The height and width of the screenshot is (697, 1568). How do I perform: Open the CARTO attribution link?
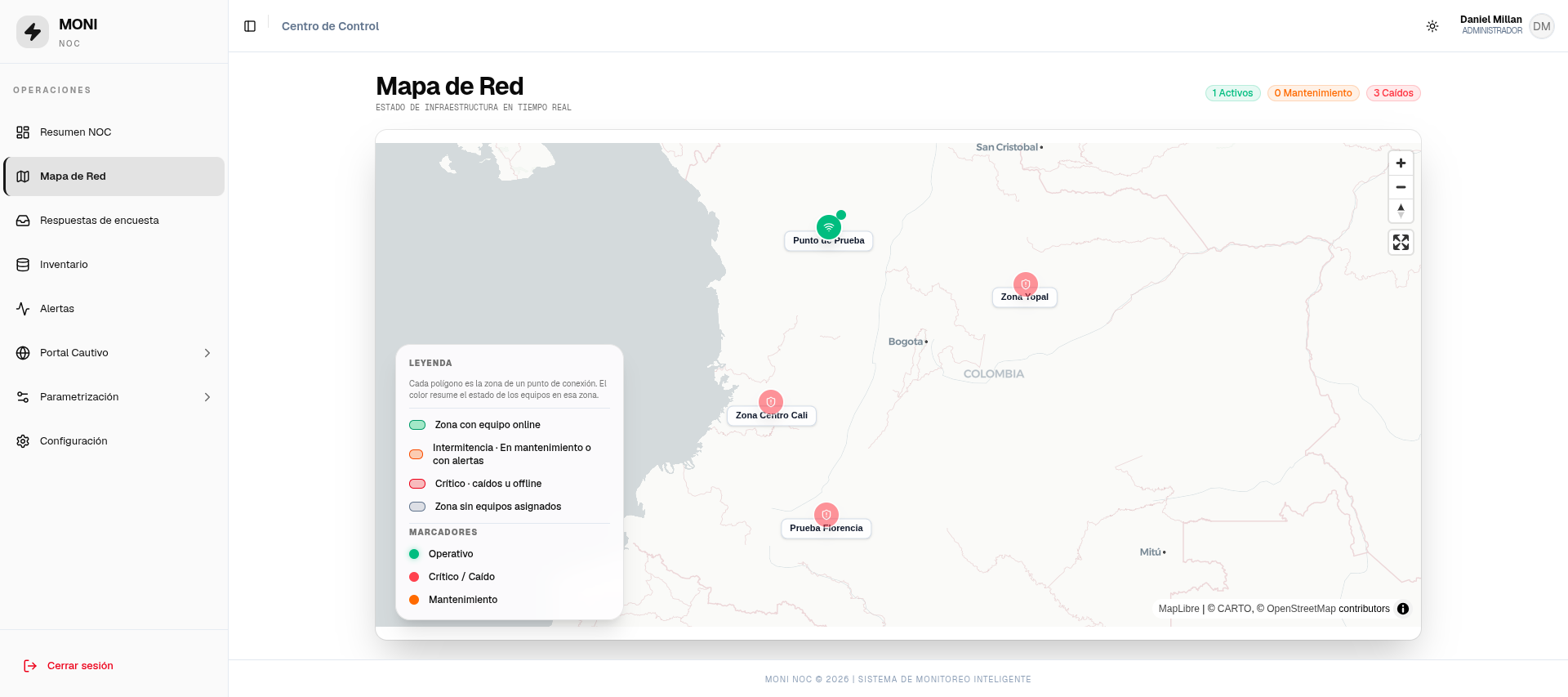[1235, 609]
